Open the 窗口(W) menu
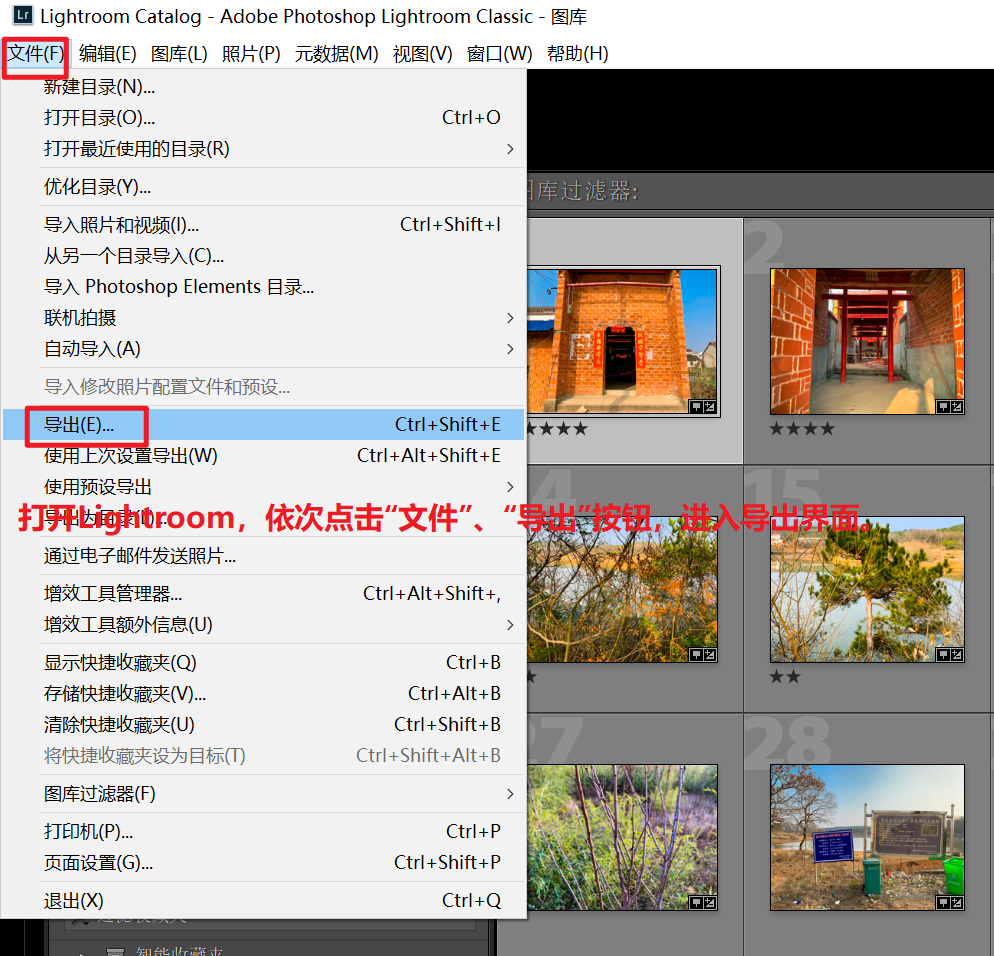The image size is (994, 956). [x=500, y=54]
